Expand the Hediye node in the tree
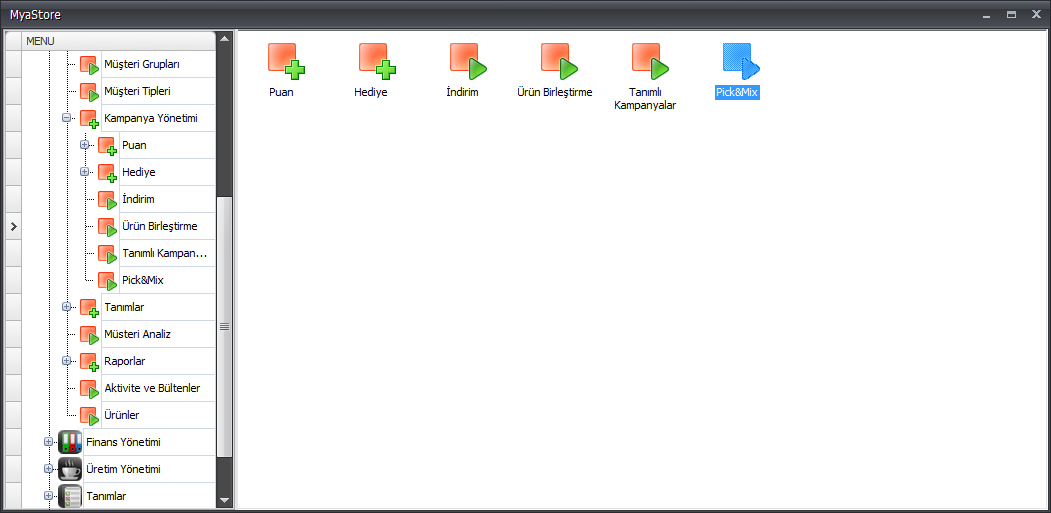 [85, 172]
